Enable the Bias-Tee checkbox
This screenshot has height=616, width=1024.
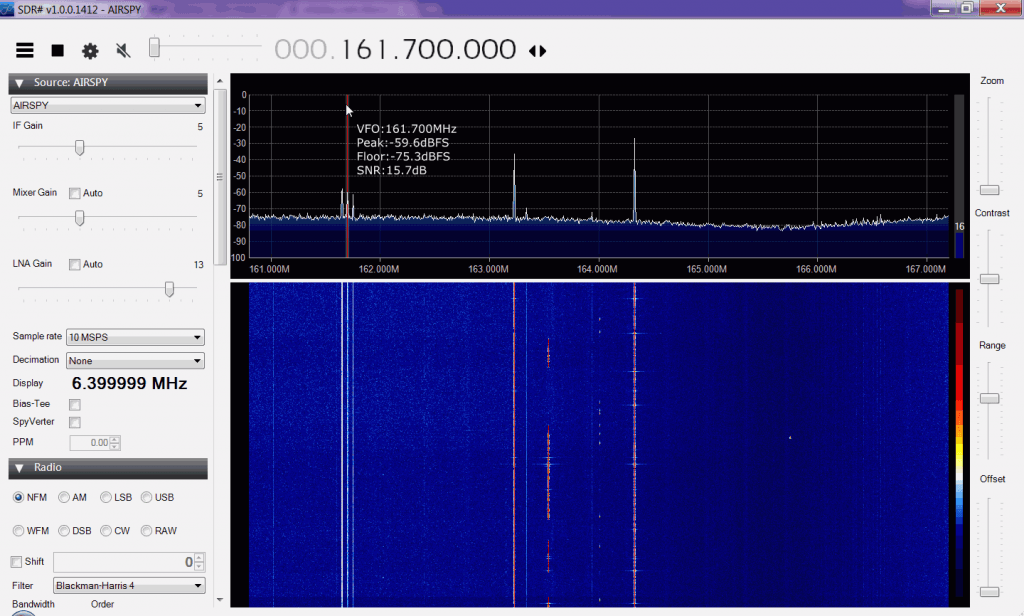[74, 403]
